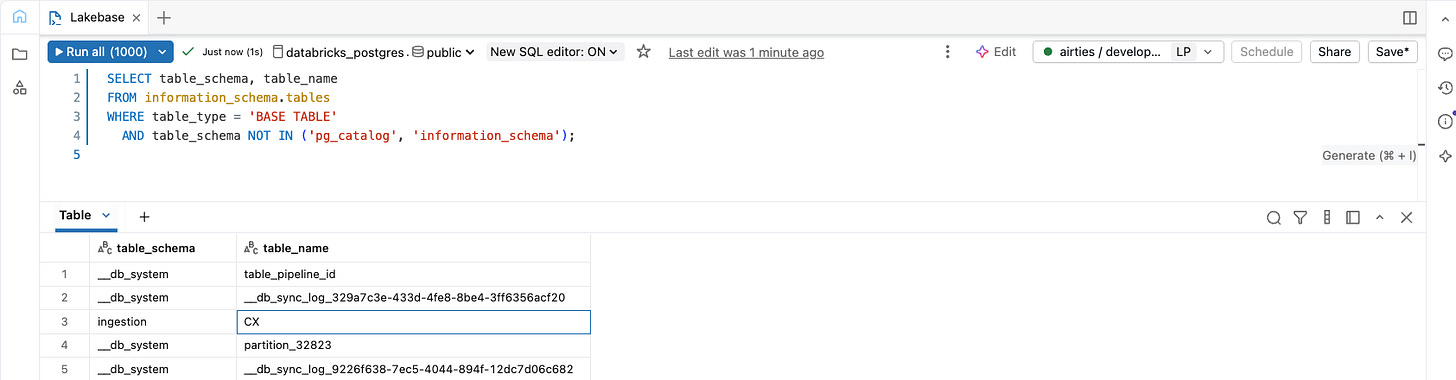Select the 'CX' table name cell
The width and height of the screenshot is (1456, 380).
pos(413,322)
